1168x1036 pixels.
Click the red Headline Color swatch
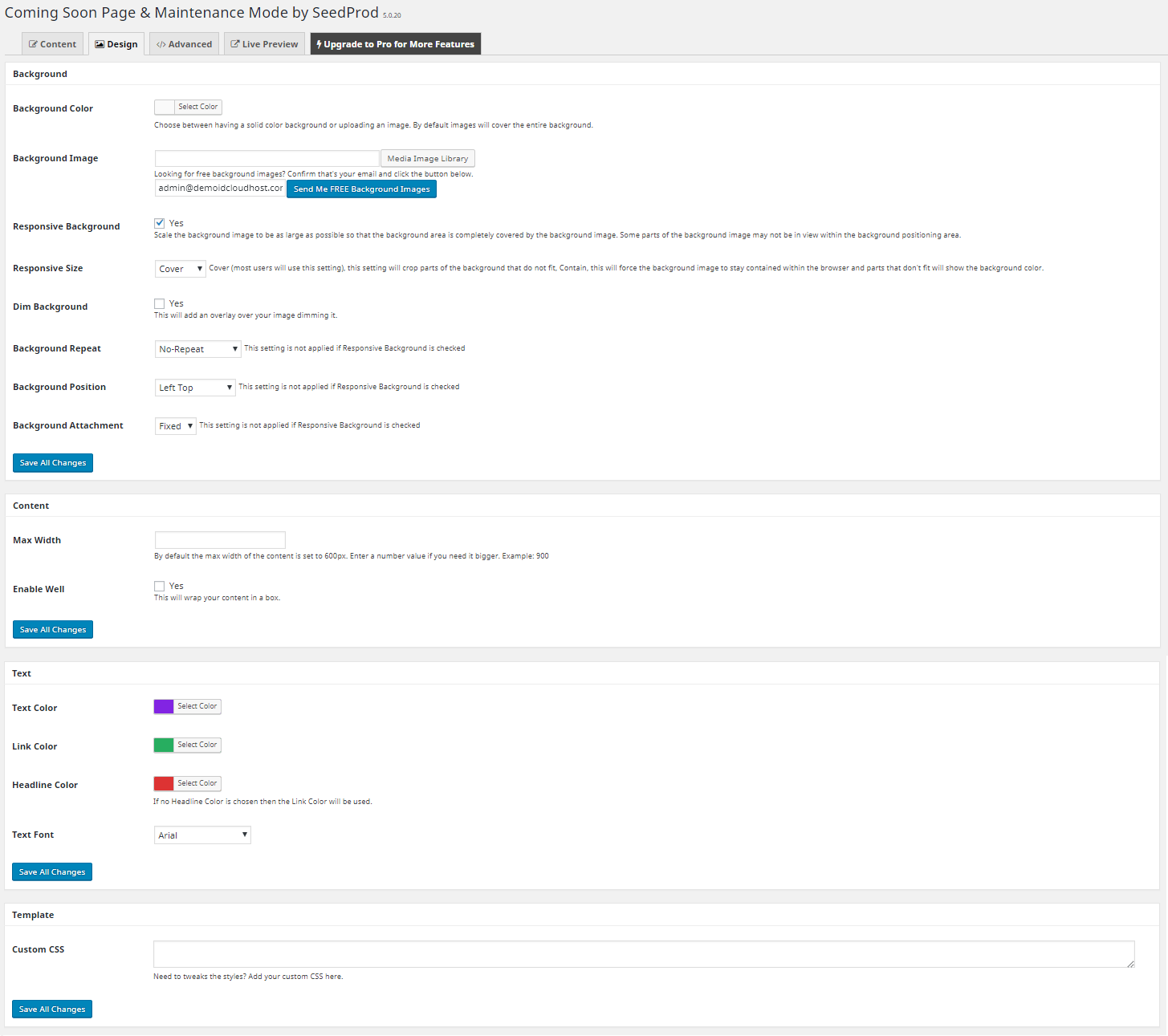click(x=163, y=783)
